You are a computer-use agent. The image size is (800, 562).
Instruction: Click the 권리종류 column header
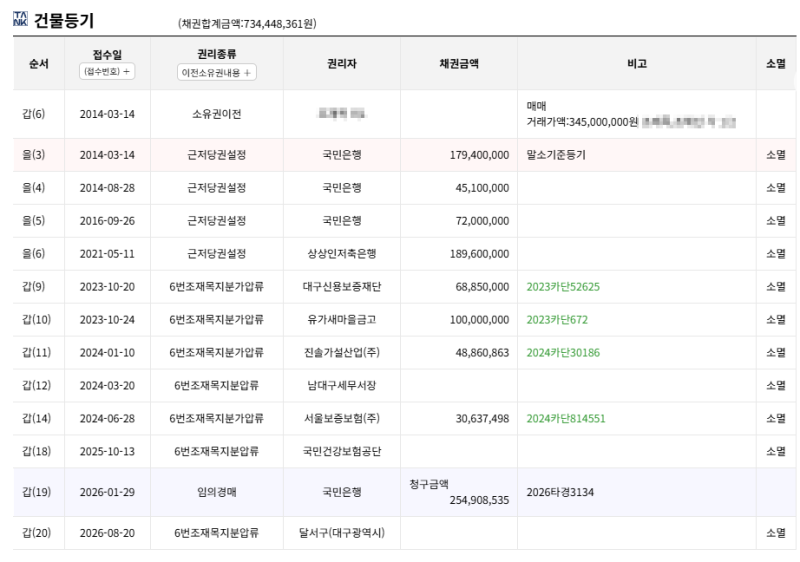pos(217,54)
